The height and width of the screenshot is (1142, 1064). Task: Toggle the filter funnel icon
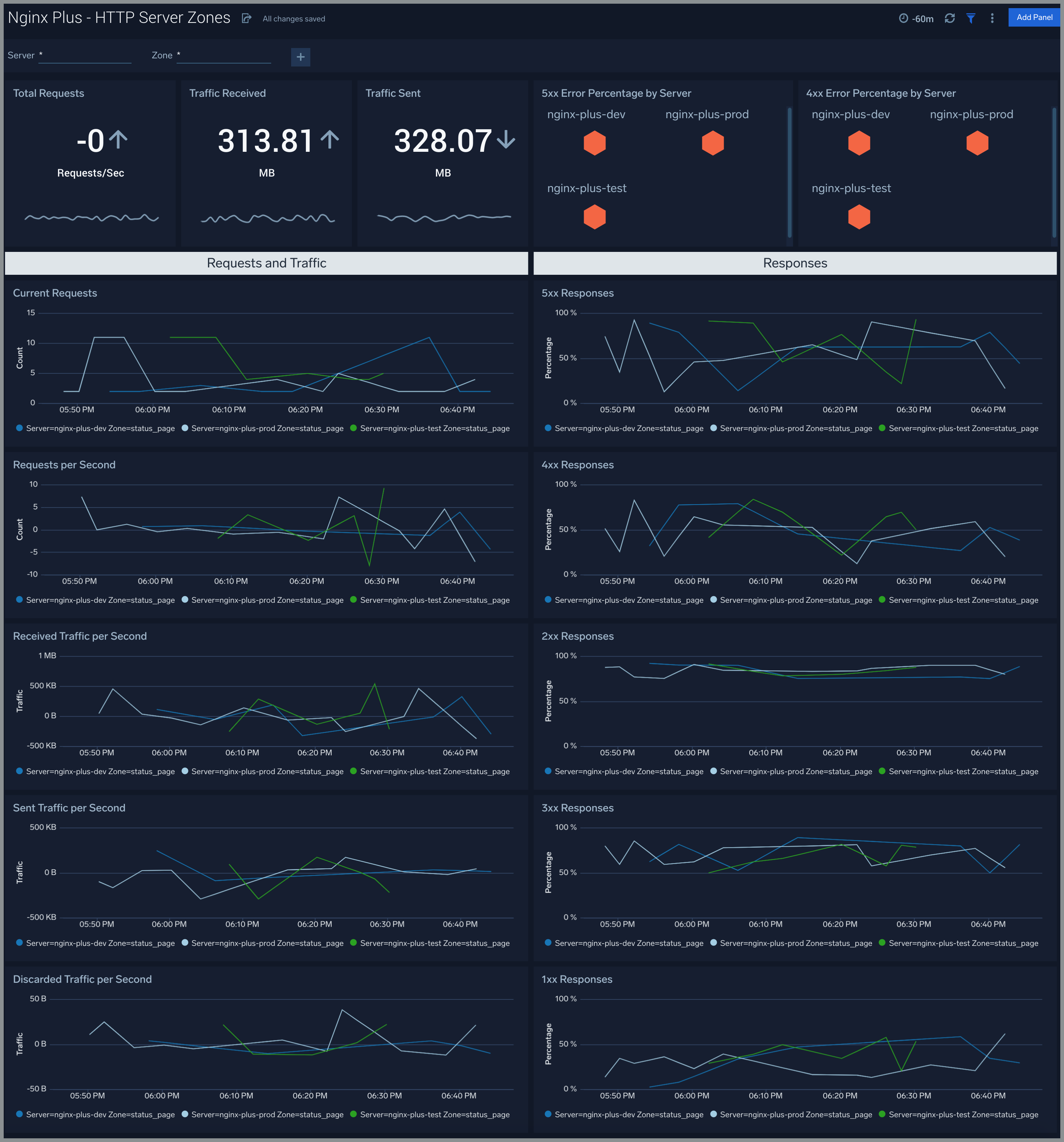click(971, 18)
